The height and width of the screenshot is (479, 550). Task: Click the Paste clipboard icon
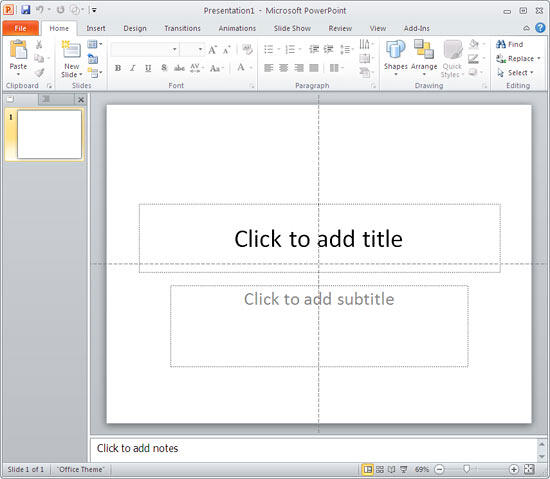click(18, 50)
